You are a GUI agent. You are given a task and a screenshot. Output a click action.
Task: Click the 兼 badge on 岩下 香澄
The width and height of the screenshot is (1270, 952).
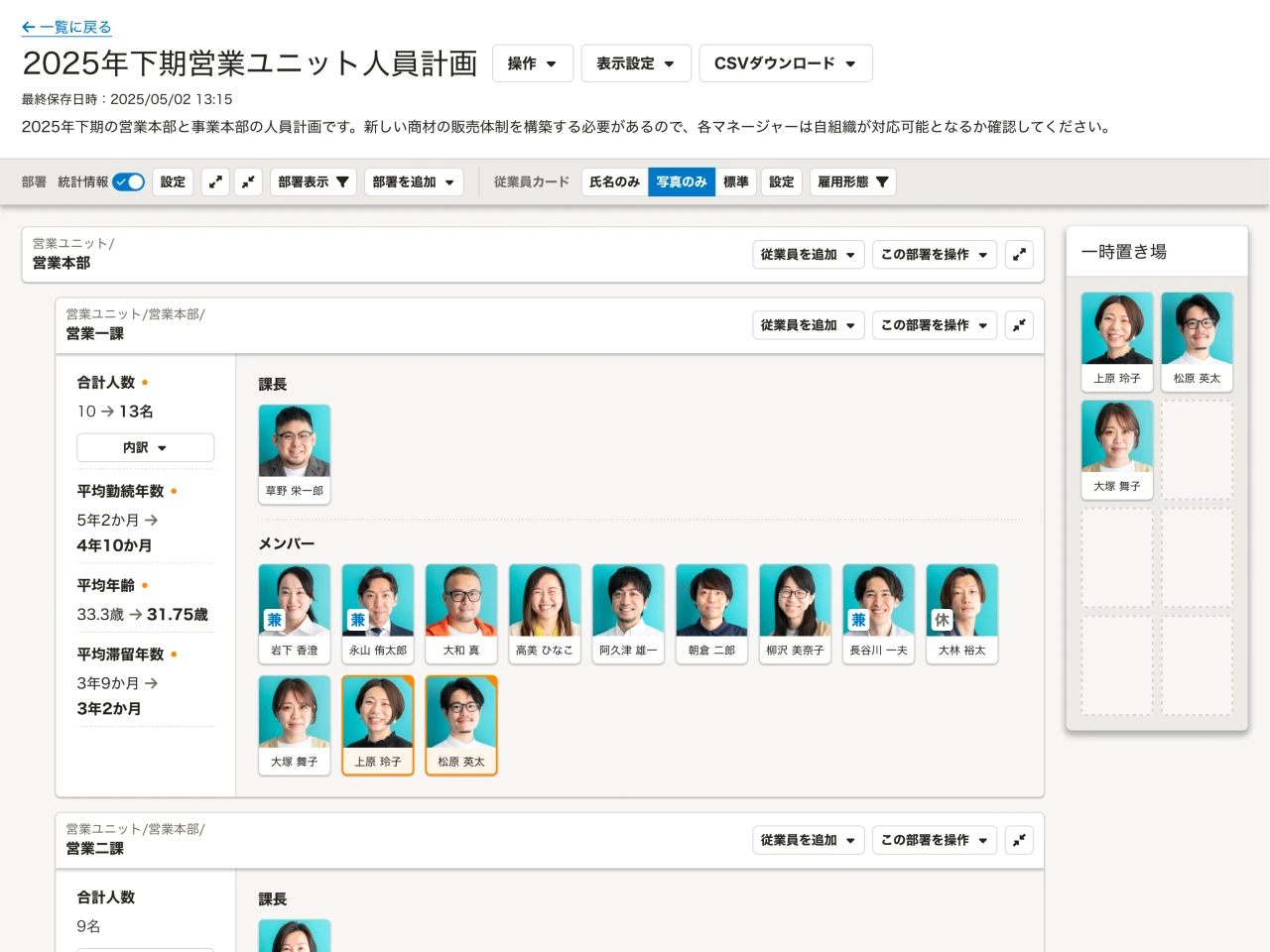[274, 620]
